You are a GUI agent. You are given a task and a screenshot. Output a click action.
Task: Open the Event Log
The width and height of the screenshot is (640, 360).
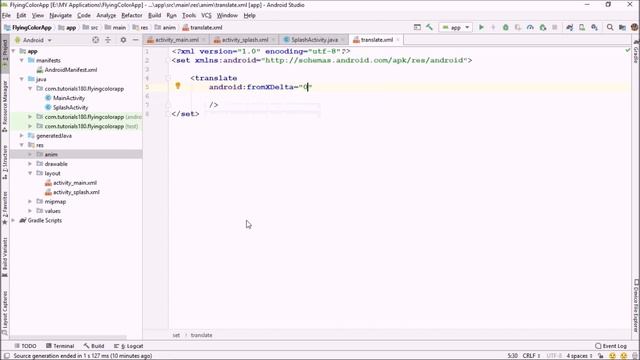pyautogui.click(x=611, y=346)
